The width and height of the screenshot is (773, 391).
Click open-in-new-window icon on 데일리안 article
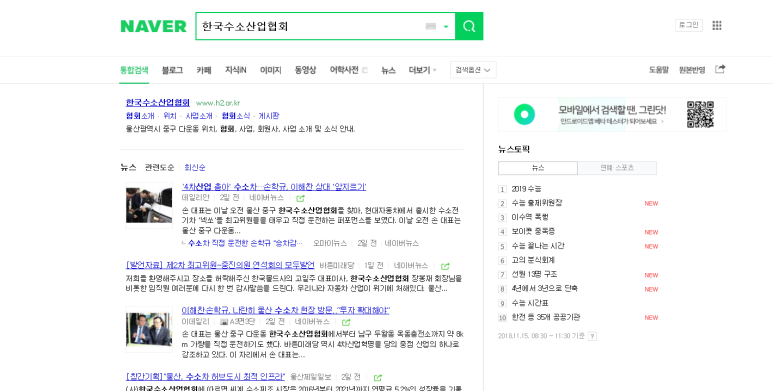click(300, 198)
